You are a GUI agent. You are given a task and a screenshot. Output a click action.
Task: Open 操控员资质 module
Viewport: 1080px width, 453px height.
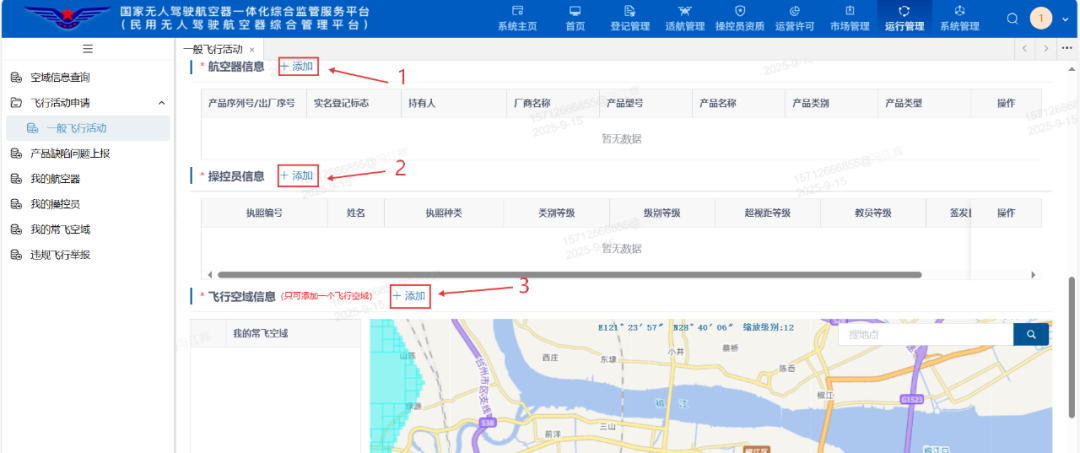tap(740, 19)
